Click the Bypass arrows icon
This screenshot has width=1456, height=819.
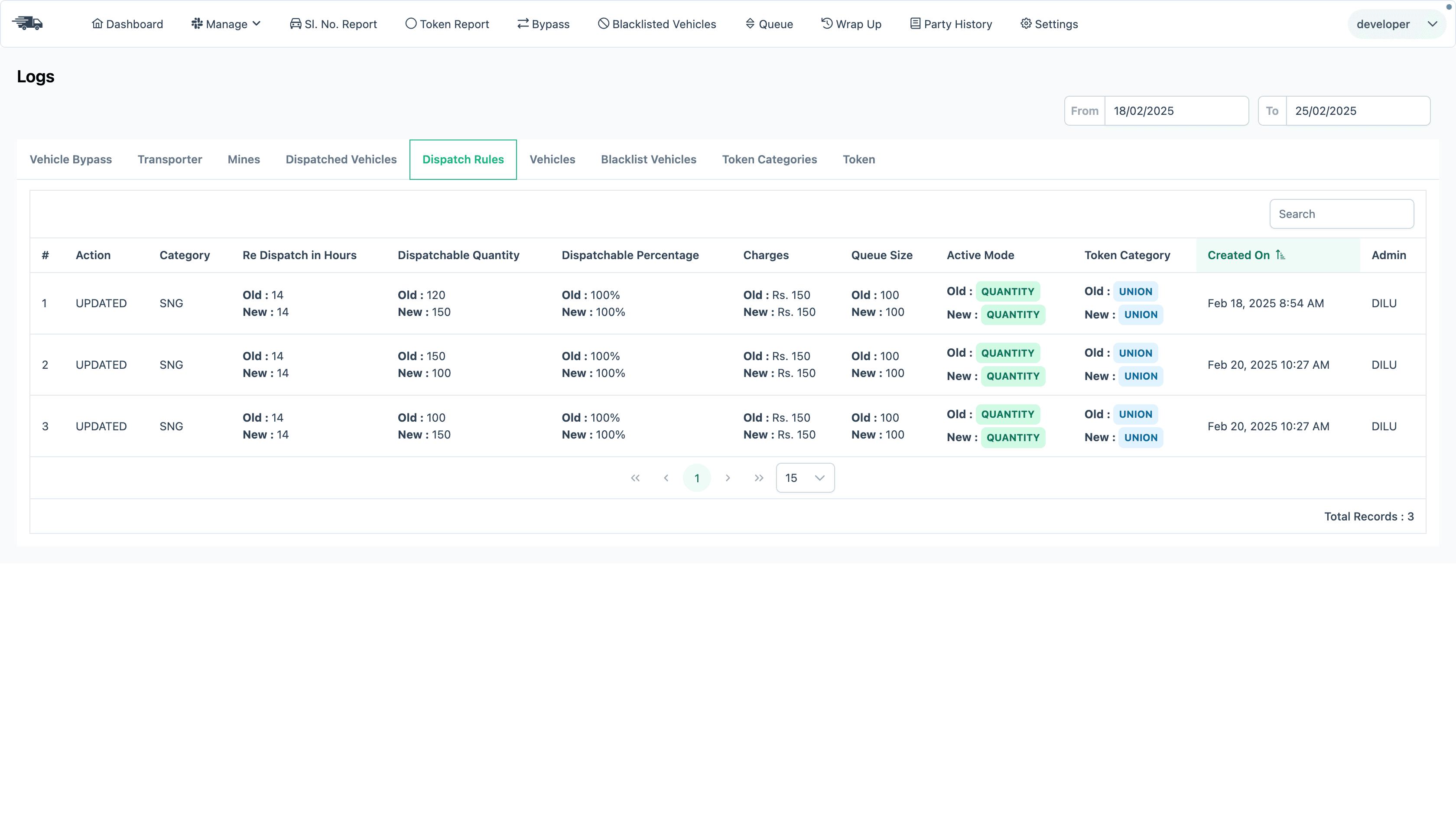pos(522,24)
